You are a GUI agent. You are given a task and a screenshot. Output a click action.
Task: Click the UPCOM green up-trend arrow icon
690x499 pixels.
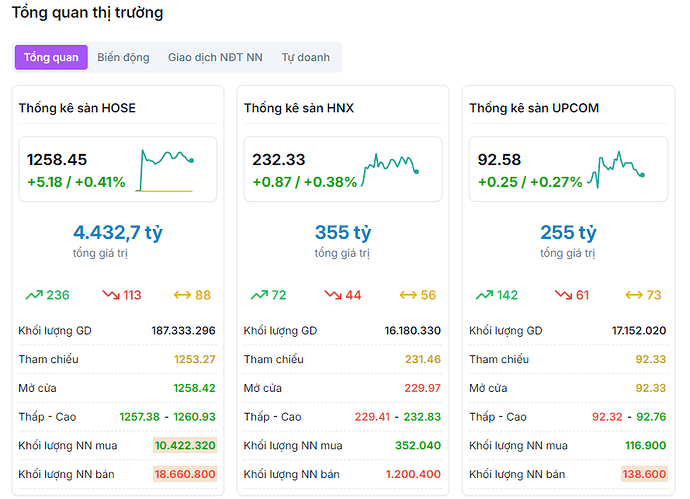pyautogui.click(x=484, y=295)
